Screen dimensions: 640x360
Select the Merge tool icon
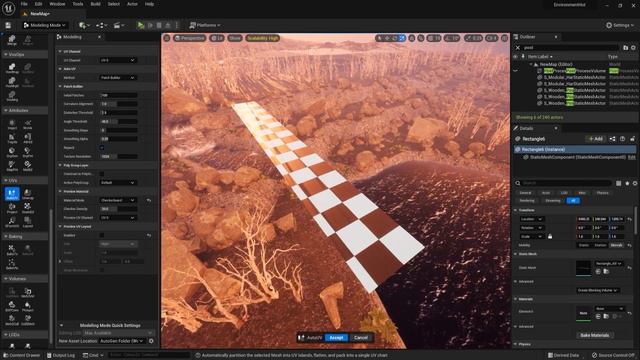pos(12,40)
